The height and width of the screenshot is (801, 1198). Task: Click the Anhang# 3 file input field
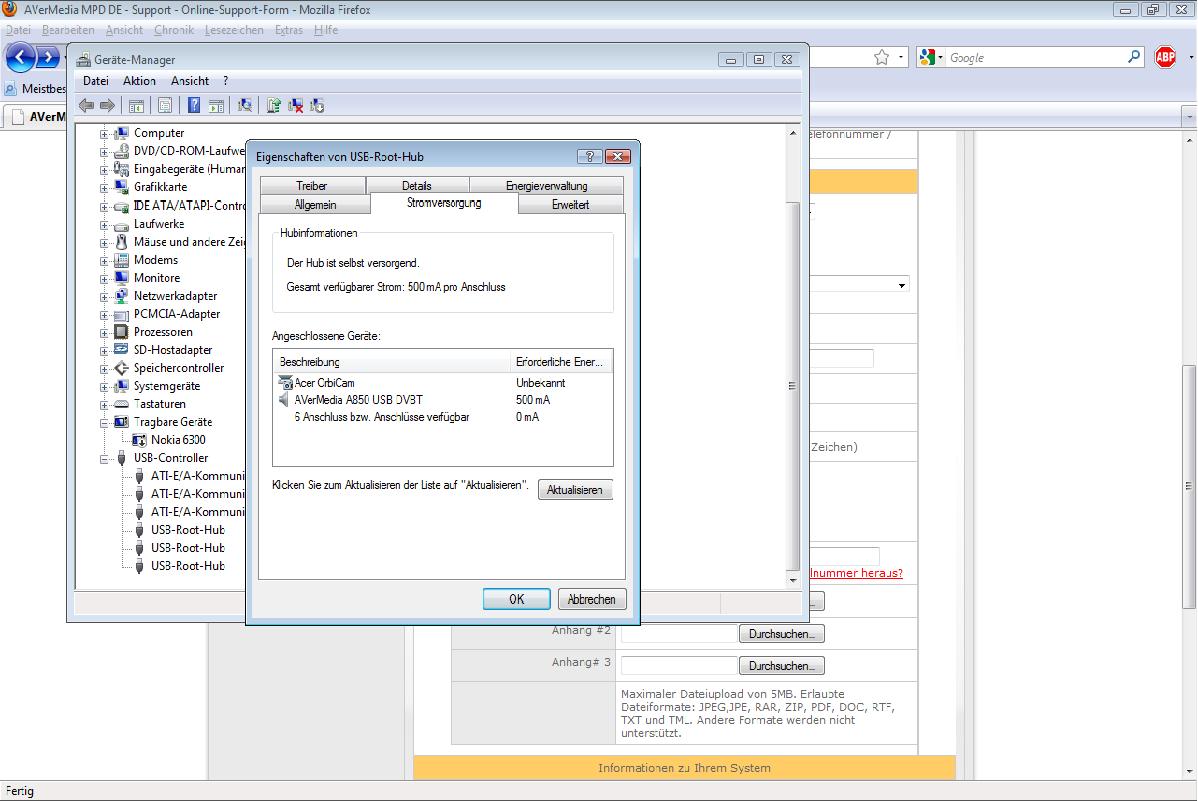(x=679, y=666)
